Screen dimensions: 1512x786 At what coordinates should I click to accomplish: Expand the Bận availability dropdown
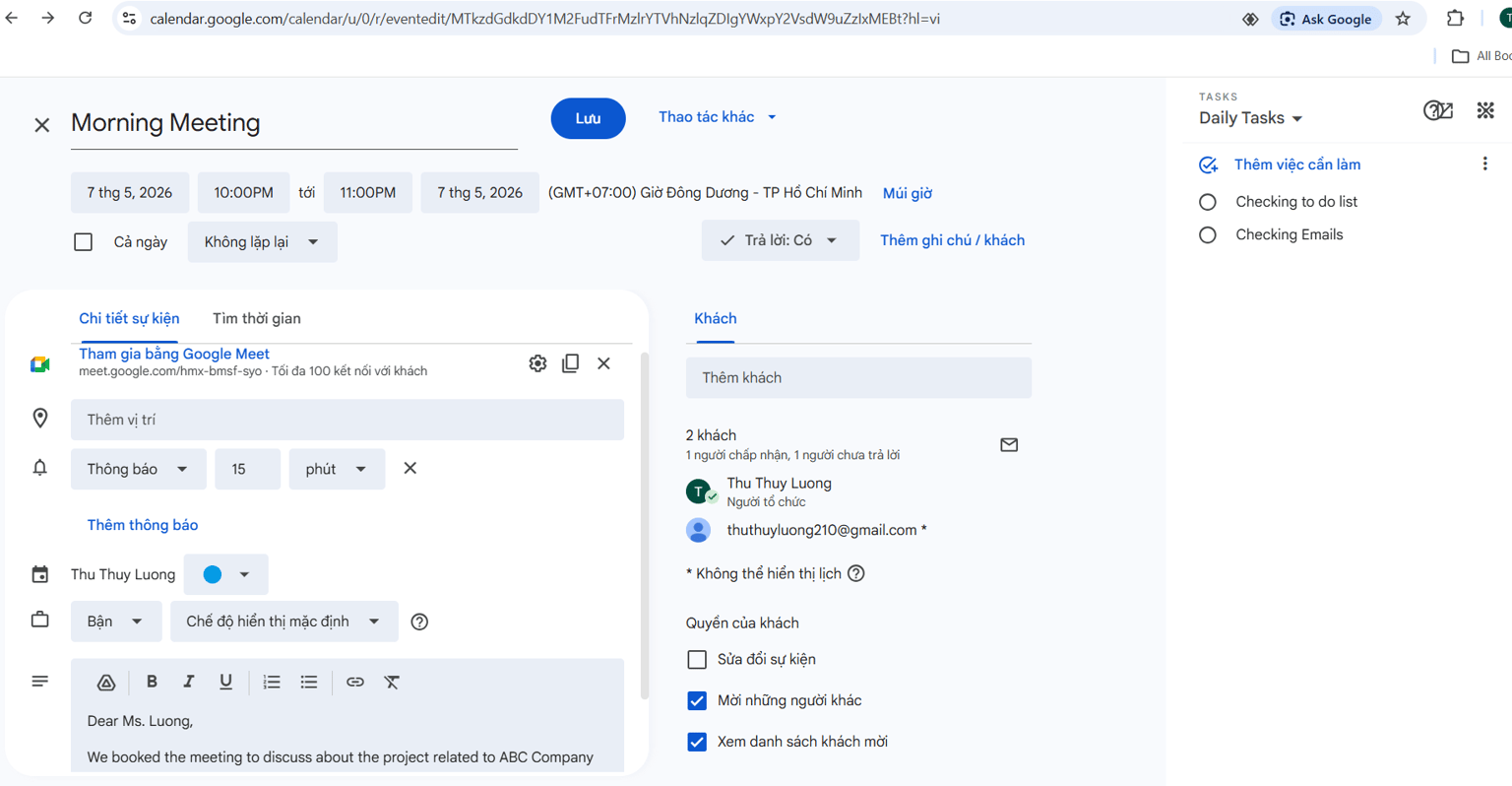pos(115,622)
